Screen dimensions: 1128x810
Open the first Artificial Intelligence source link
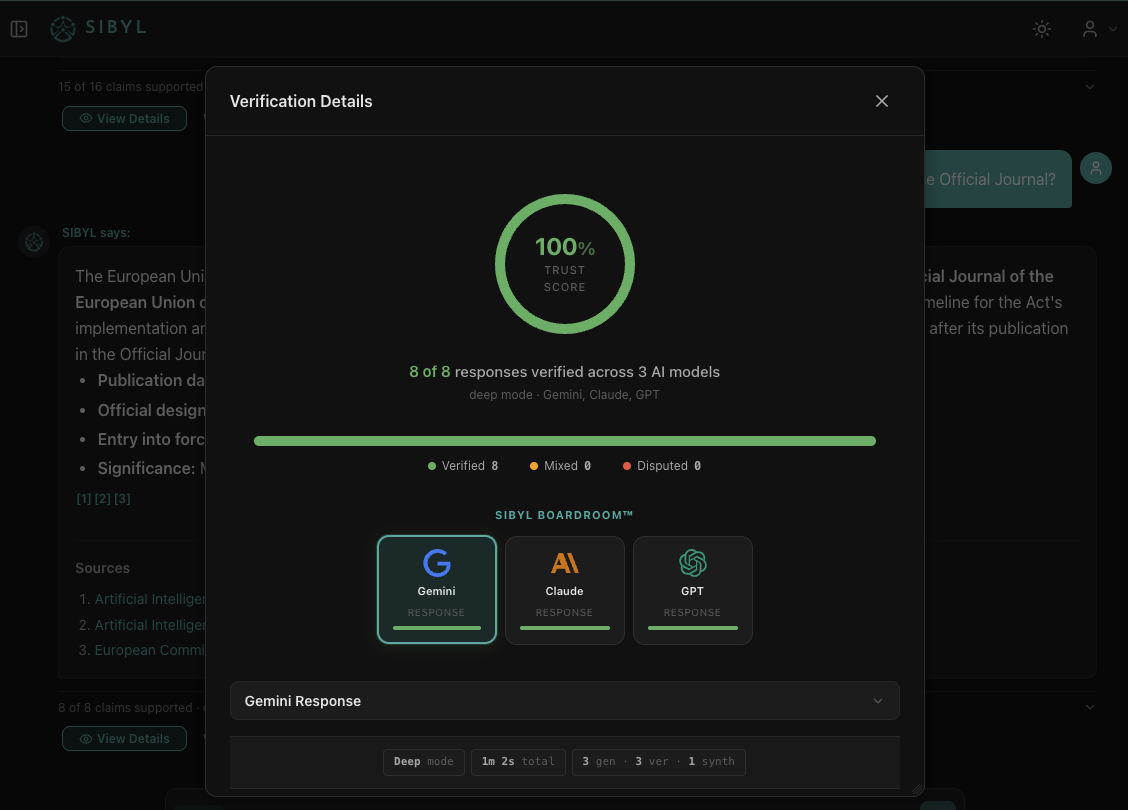(150, 599)
